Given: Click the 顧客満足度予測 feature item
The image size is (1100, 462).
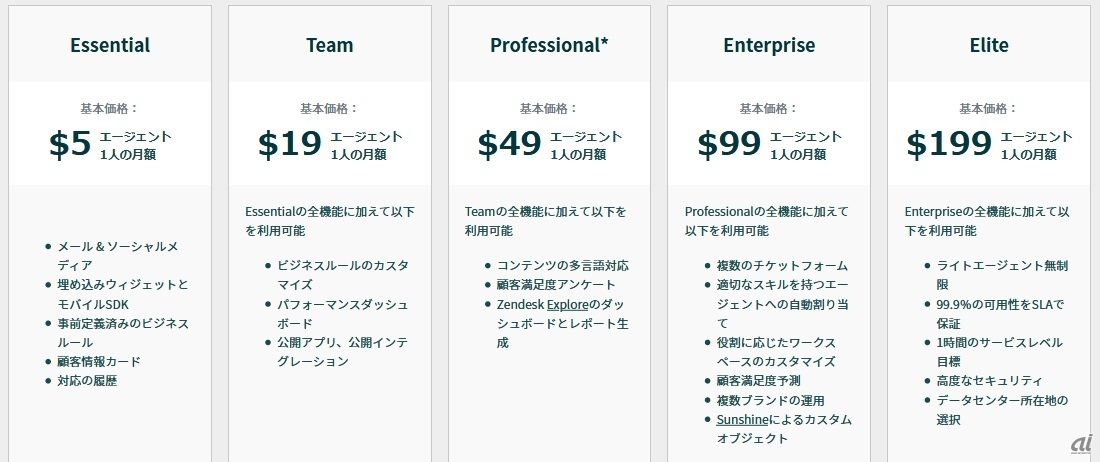Looking at the screenshot, I should (759, 380).
